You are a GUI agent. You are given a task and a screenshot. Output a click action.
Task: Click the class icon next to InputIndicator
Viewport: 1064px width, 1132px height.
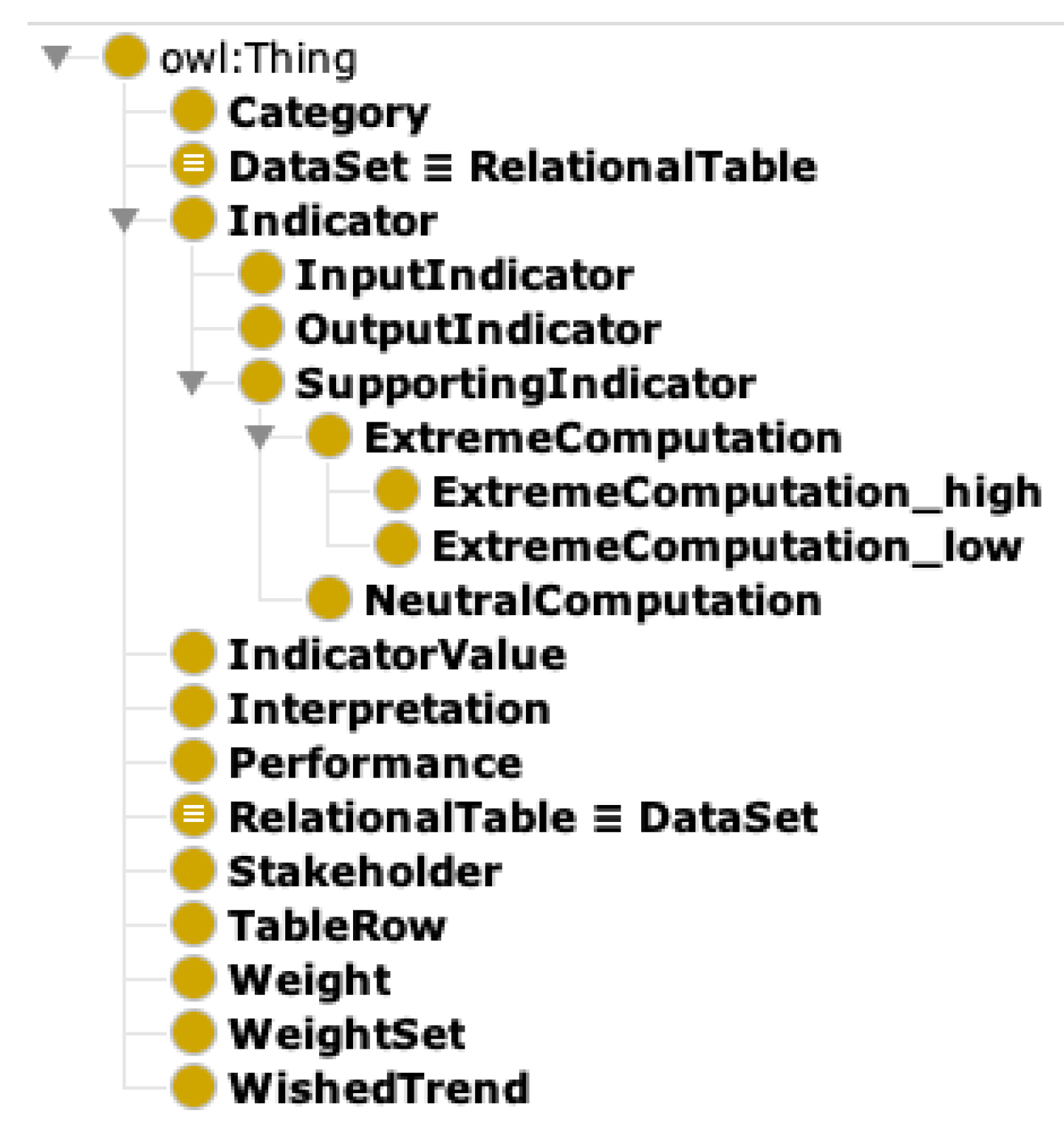(x=261, y=274)
